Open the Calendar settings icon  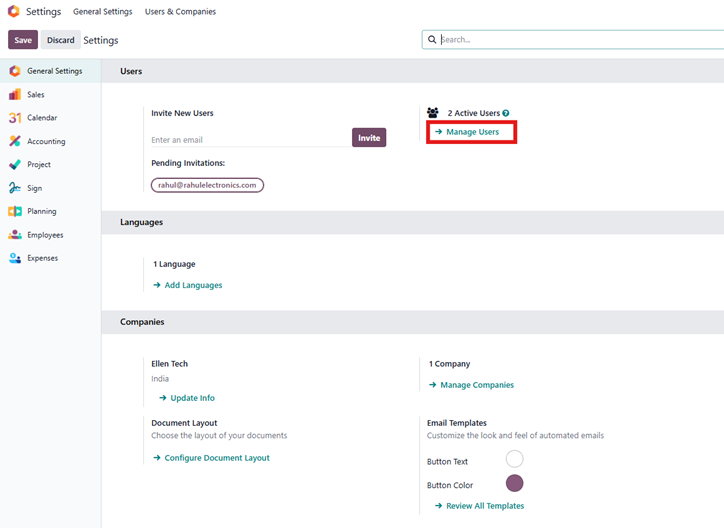pyautogui.click(x=14, y=118)
